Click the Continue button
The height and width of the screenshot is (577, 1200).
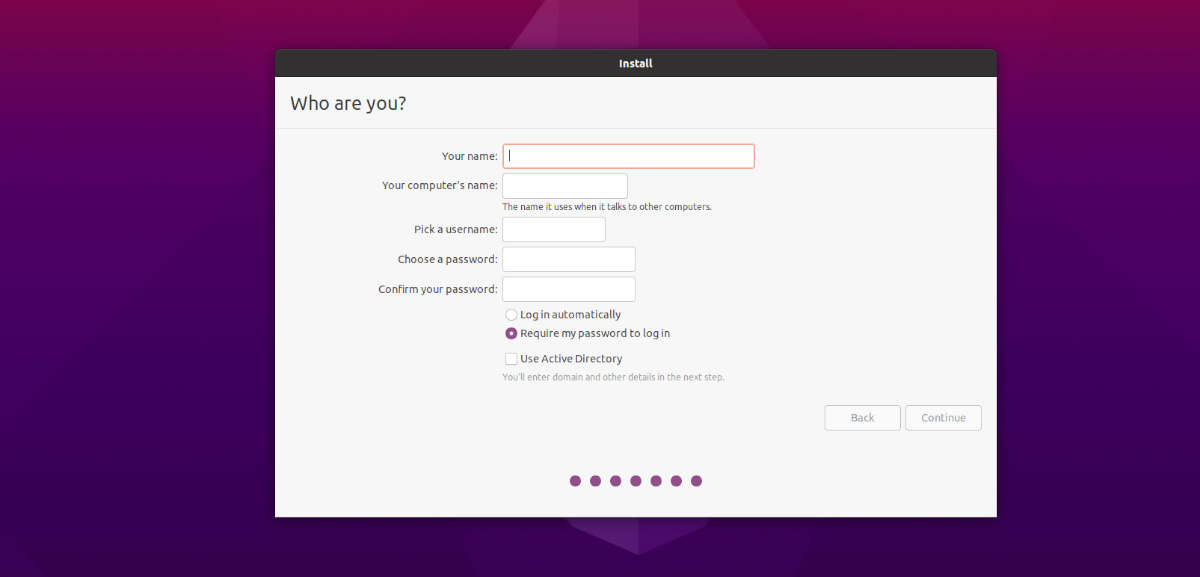pyautogui.click(x=943, y=418)
